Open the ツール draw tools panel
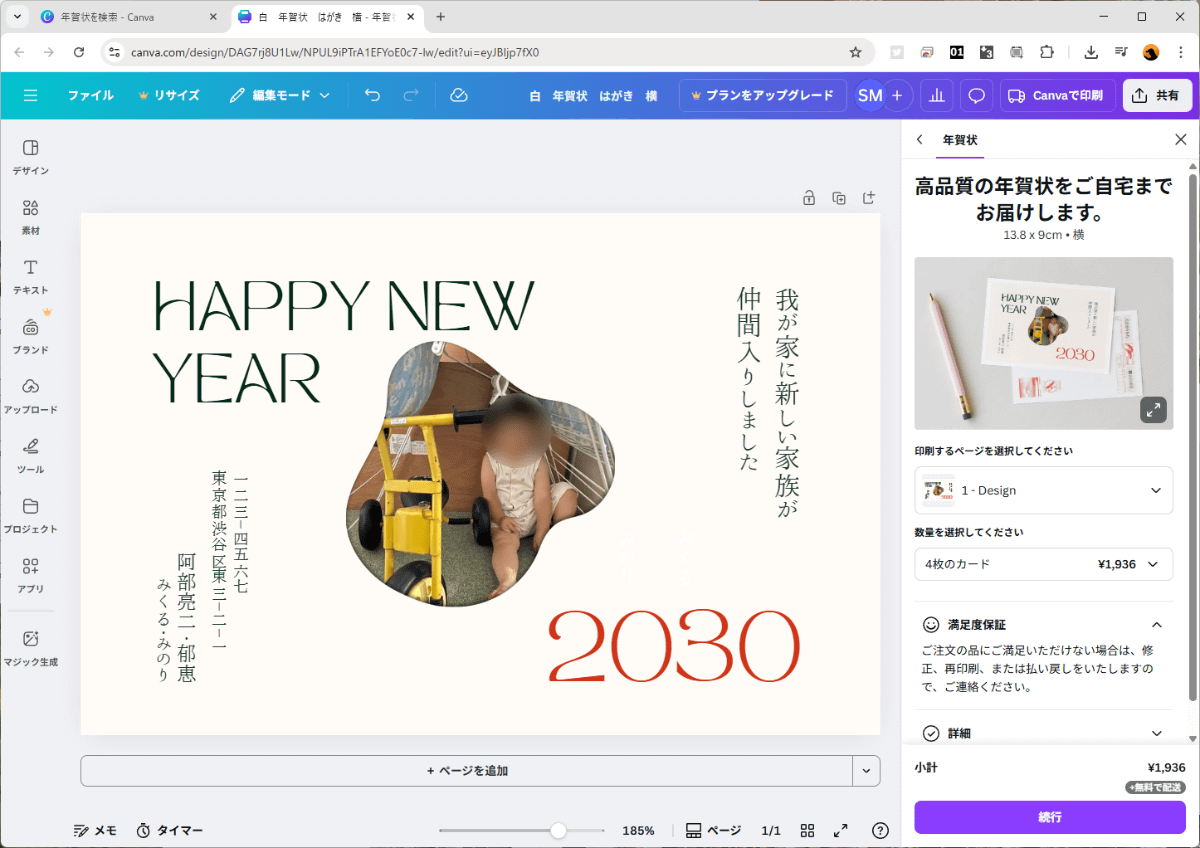The width and height of the screenshot is (1200, 848). pyautogui.click(x=30, y=456)
